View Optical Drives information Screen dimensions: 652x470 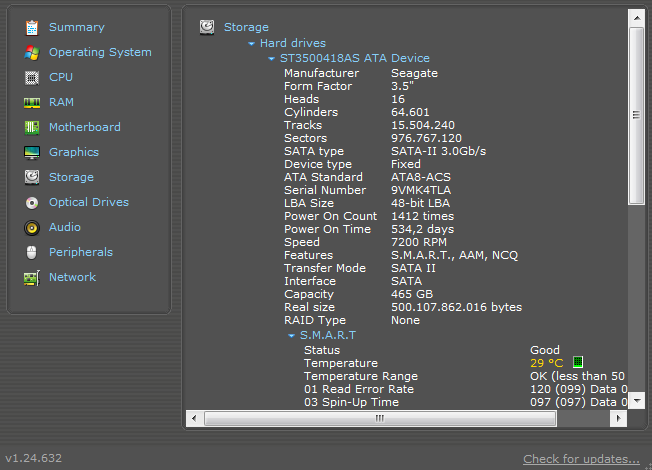pyautogui.click(x=89, y=202)
